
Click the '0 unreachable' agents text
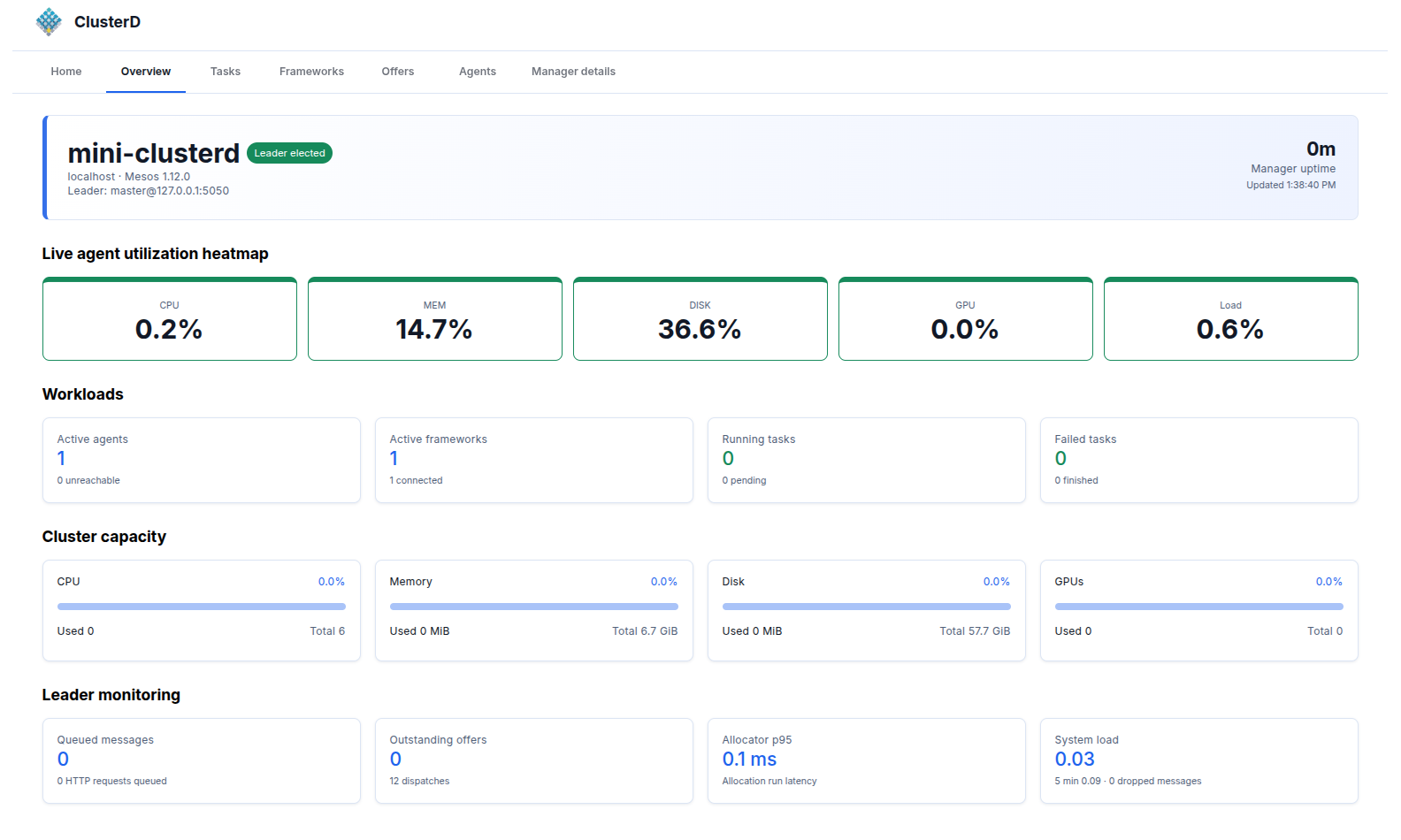pyautogui.click(x=88, y=481)
